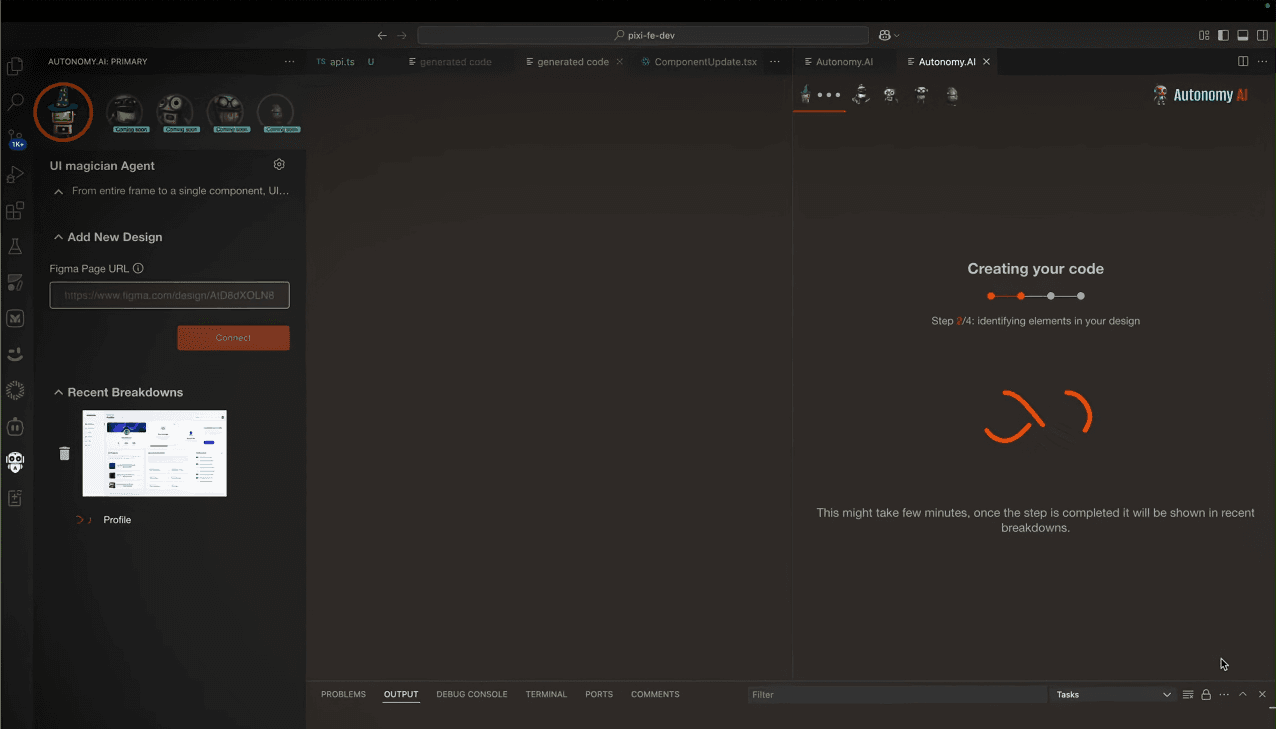Viewport: 1276px width, 729px height.
Task: Collapse the Add New Design section
Action: click(59, 237)
